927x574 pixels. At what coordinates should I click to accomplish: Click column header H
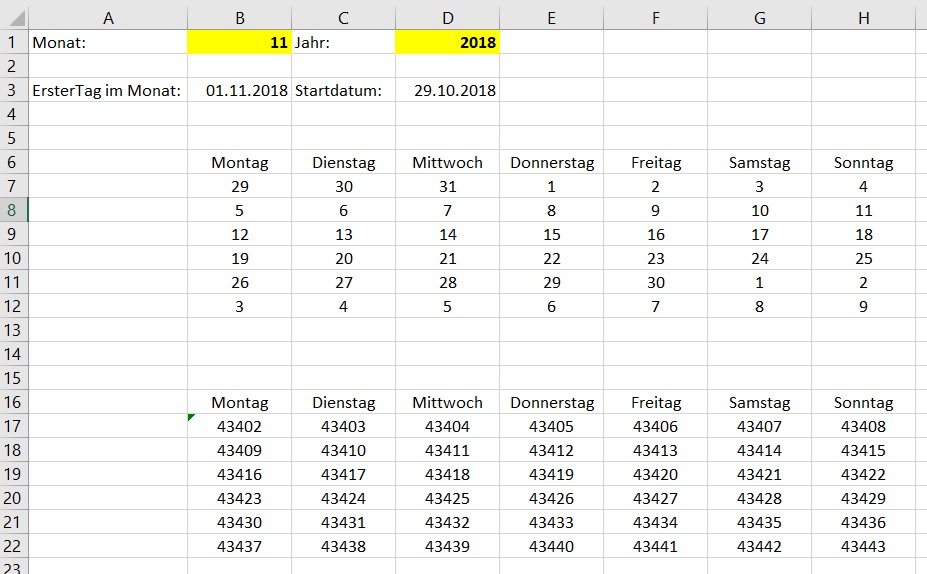(863, 18)
